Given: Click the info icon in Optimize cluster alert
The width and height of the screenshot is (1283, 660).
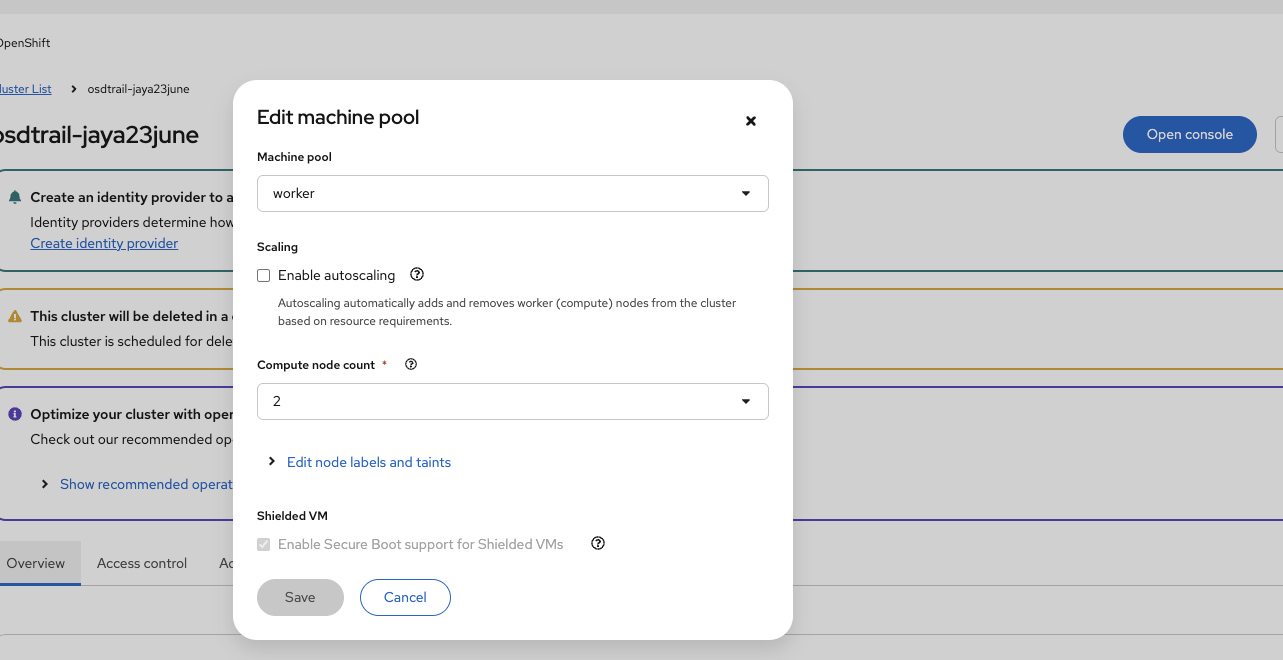Looking at the screenshot, I should pos(15,414).
